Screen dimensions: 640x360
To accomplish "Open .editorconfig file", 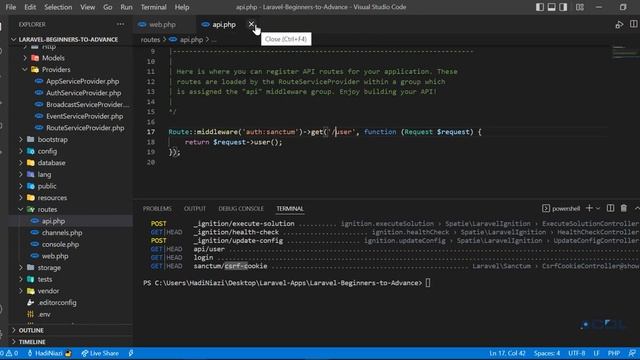I will (x=57, y=302).
